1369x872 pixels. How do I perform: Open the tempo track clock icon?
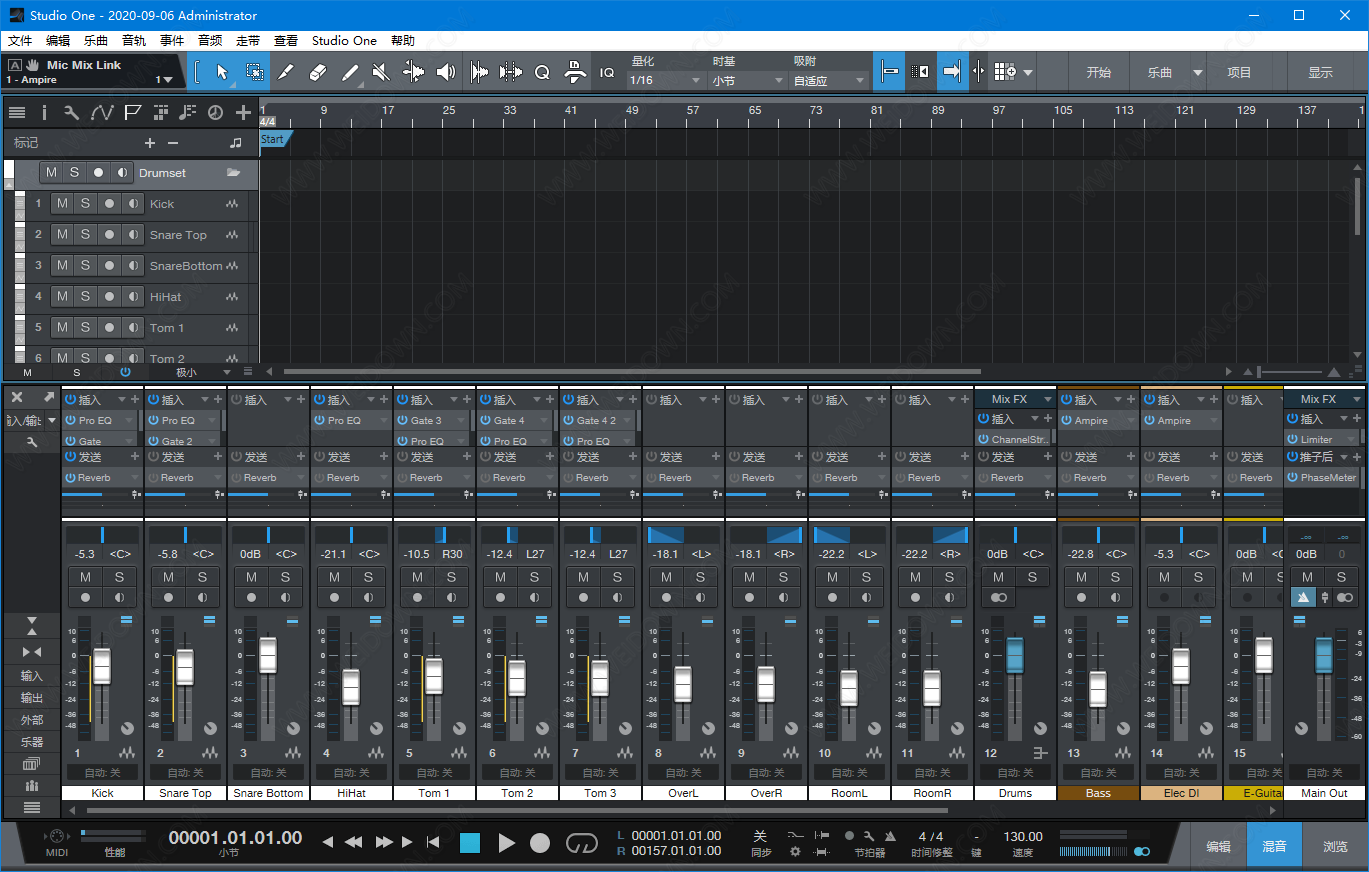coord(215,112)
